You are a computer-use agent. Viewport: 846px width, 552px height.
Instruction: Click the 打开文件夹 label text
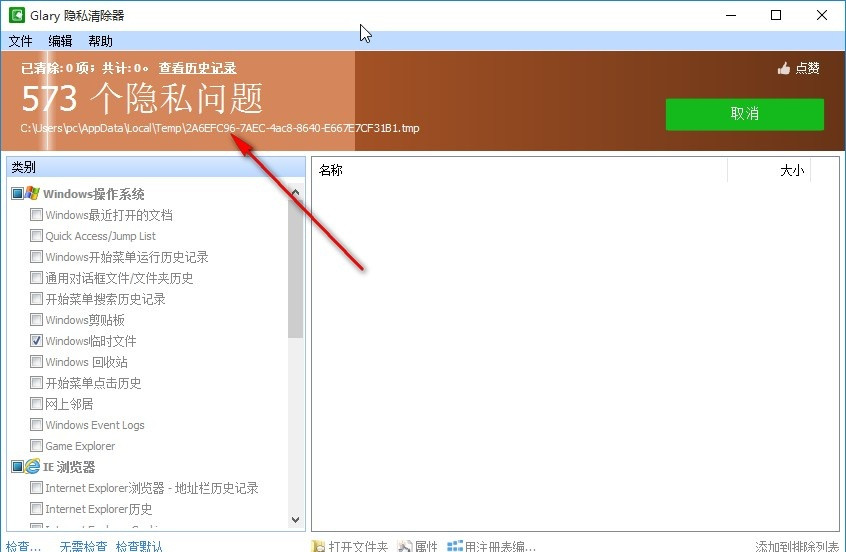[358, 546]
